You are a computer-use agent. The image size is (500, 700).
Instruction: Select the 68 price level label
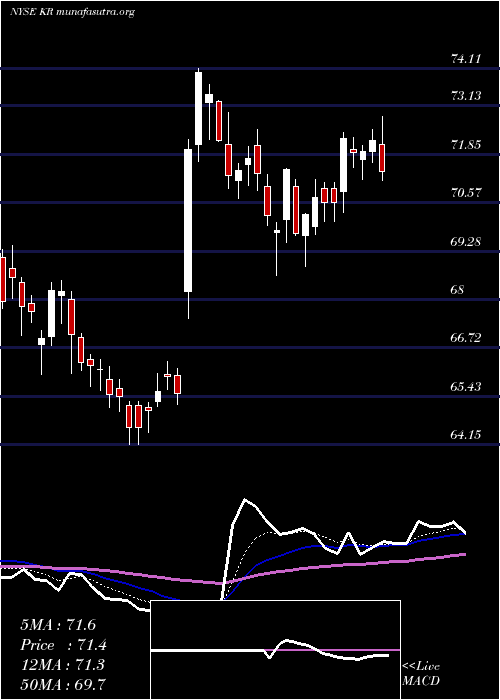pyautogui.click(x=458, y=290)
